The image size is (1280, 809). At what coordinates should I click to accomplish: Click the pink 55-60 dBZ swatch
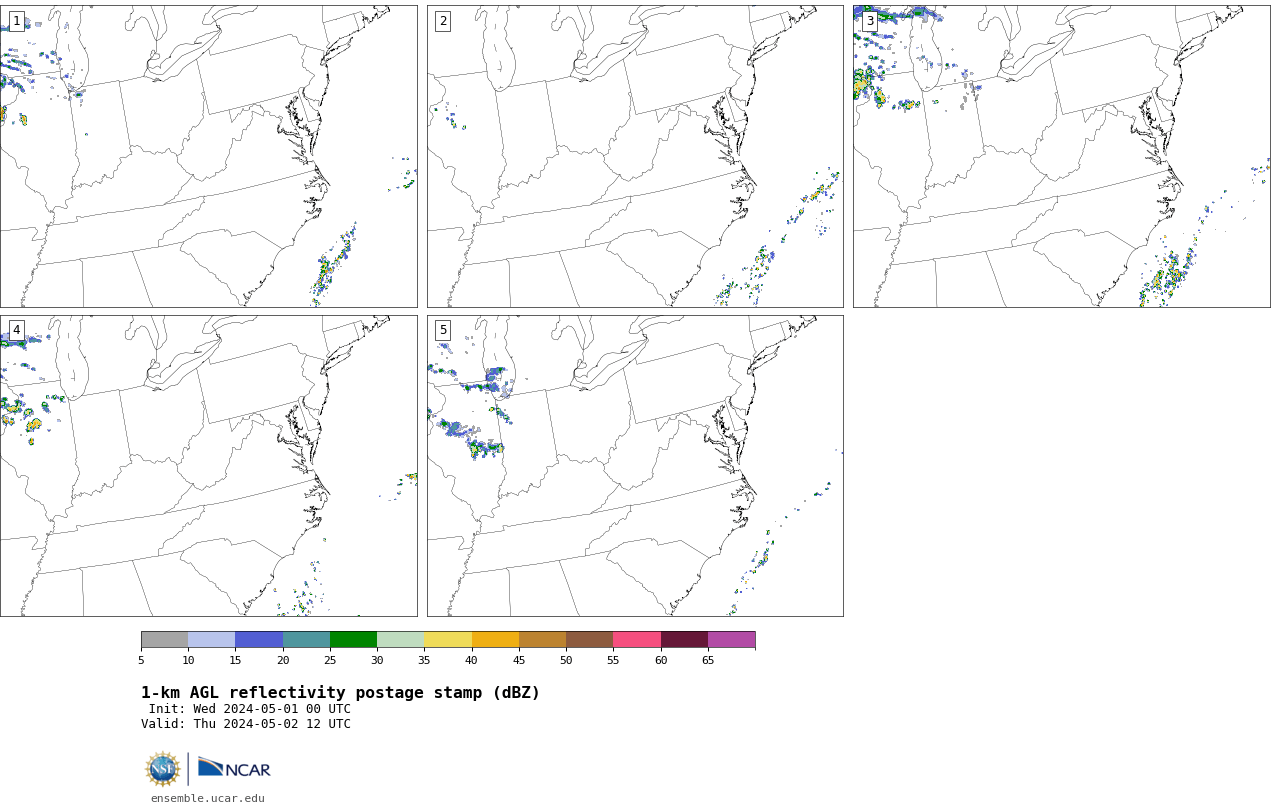[x=637, y=640]
